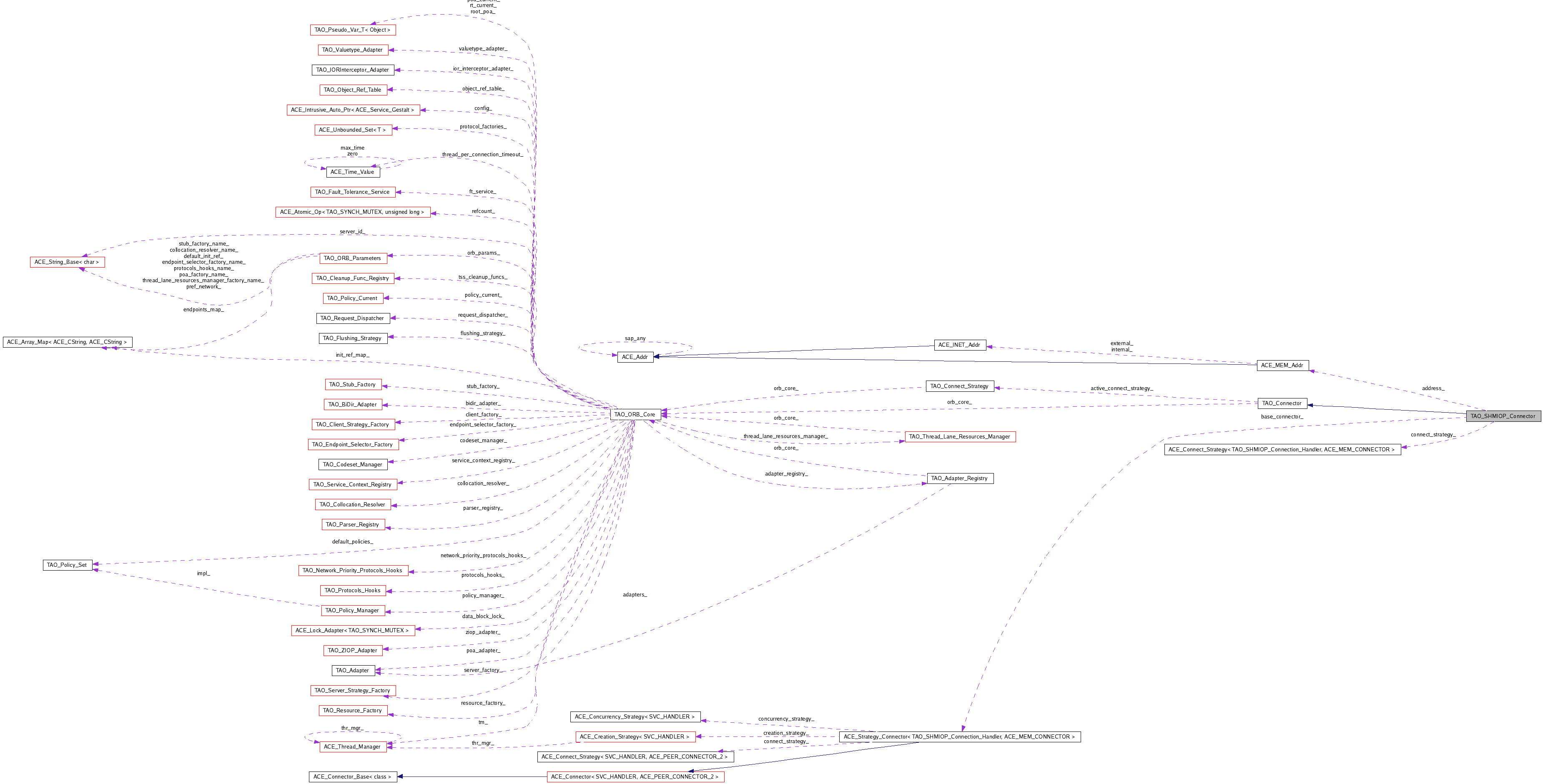1543x784 pixels.
Task: Open the TAO_Stub_Factory class box
Action: click(x=353, y=385)
